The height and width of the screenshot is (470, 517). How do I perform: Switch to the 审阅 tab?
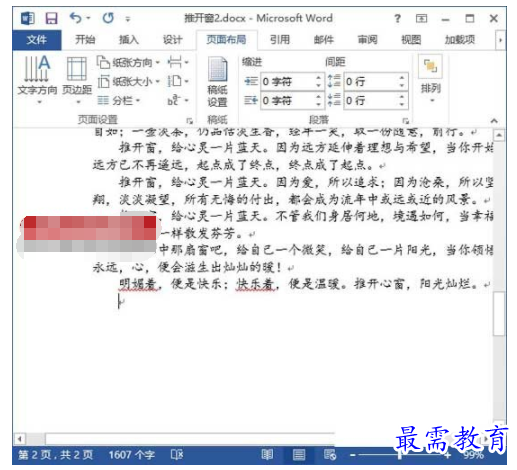(x=367, y=40)
